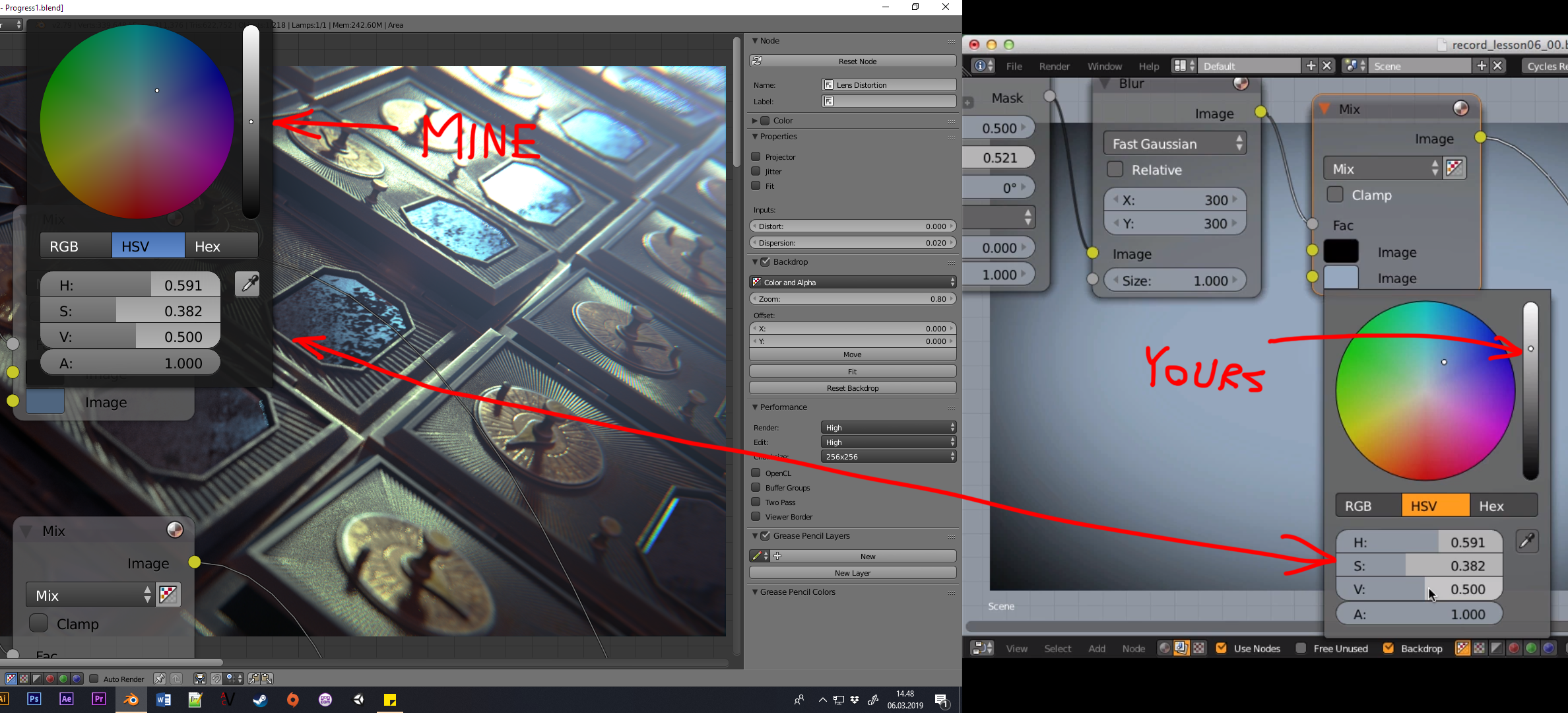Pin the node tree with pushpin icon

159,679
